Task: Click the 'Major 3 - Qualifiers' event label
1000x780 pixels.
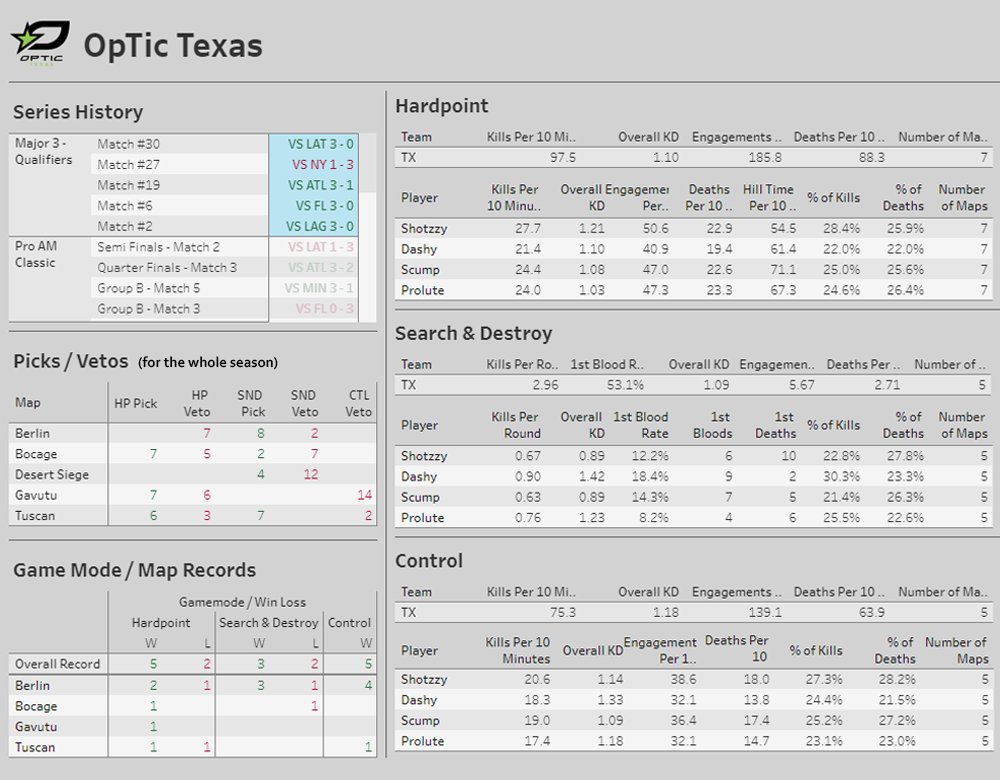Action: 43,151
